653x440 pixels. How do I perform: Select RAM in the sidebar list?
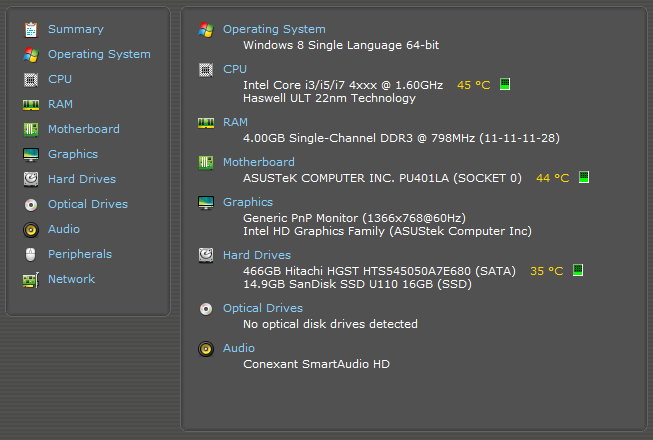[x=60, y=104]
